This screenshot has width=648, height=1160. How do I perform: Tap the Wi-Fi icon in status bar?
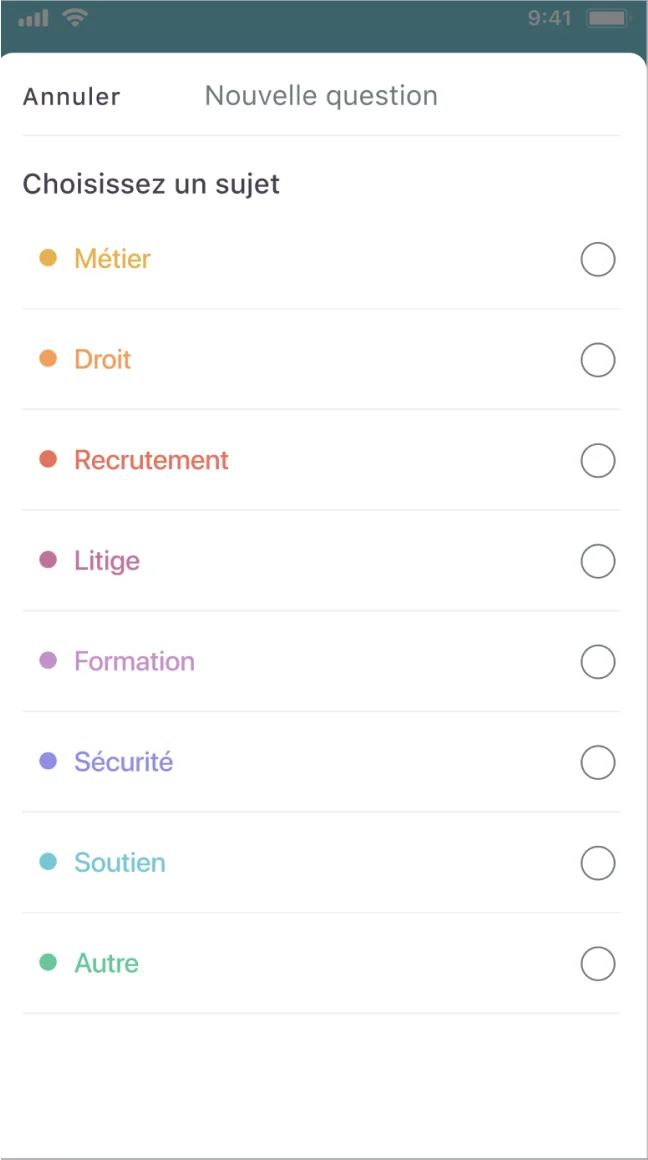(x=75, y=16)
